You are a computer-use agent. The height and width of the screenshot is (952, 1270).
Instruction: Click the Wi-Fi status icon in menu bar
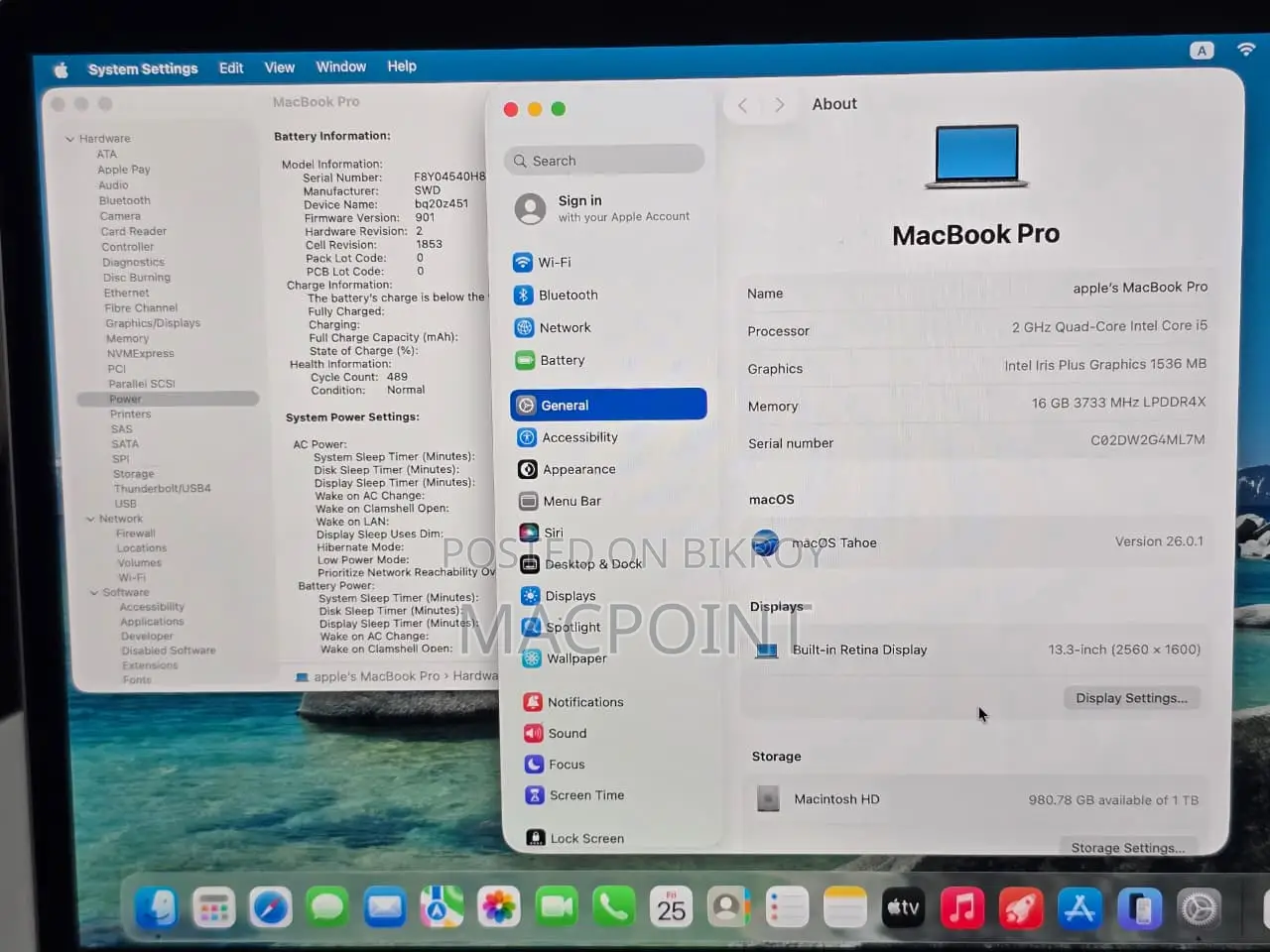click(x=1246, y=49)
